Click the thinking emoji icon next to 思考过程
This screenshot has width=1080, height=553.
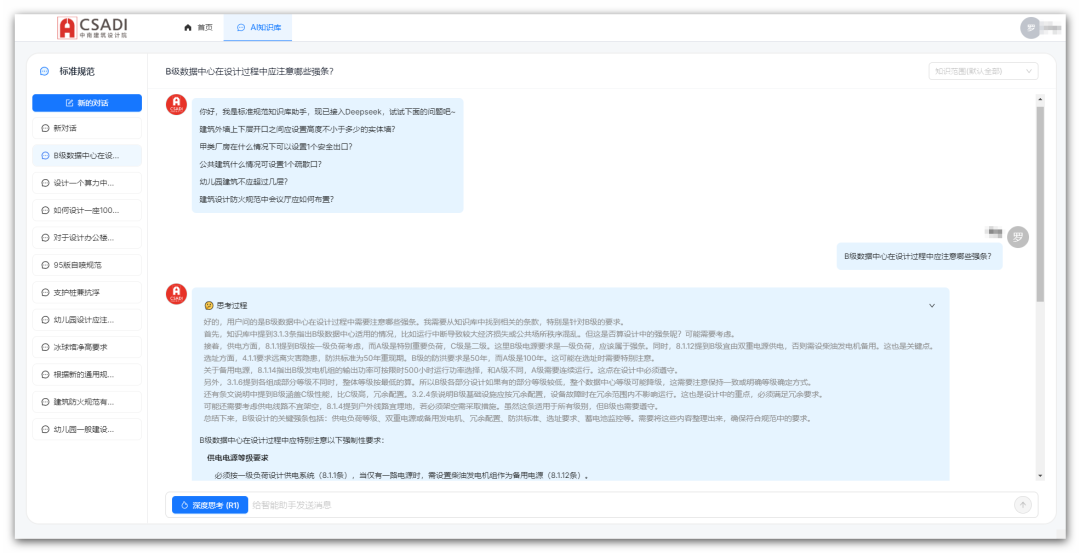(x=209, y=305)
